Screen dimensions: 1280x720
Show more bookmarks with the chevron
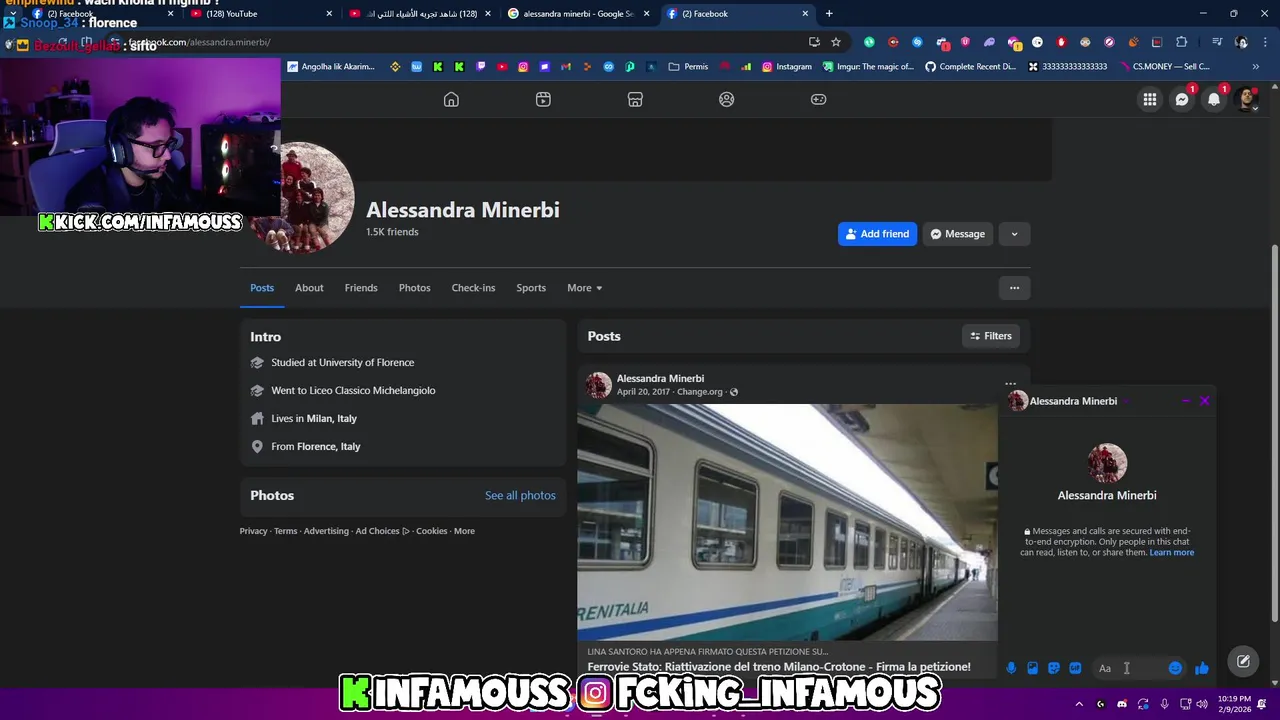click(1256, 67)
